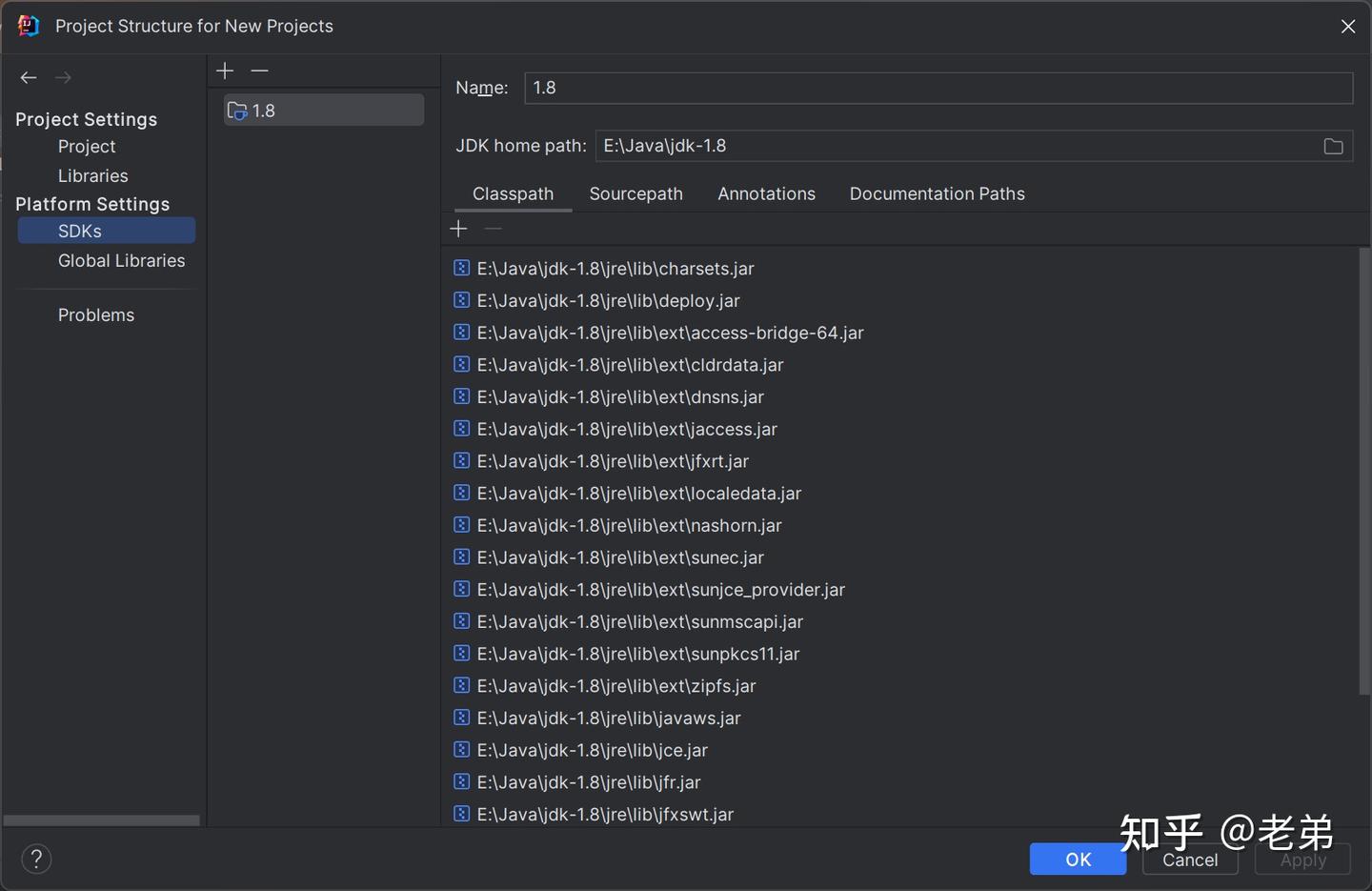Open help via question mark icon
Image resolution: width=1372 pixels, height=891 pixels.
(36, 859)
